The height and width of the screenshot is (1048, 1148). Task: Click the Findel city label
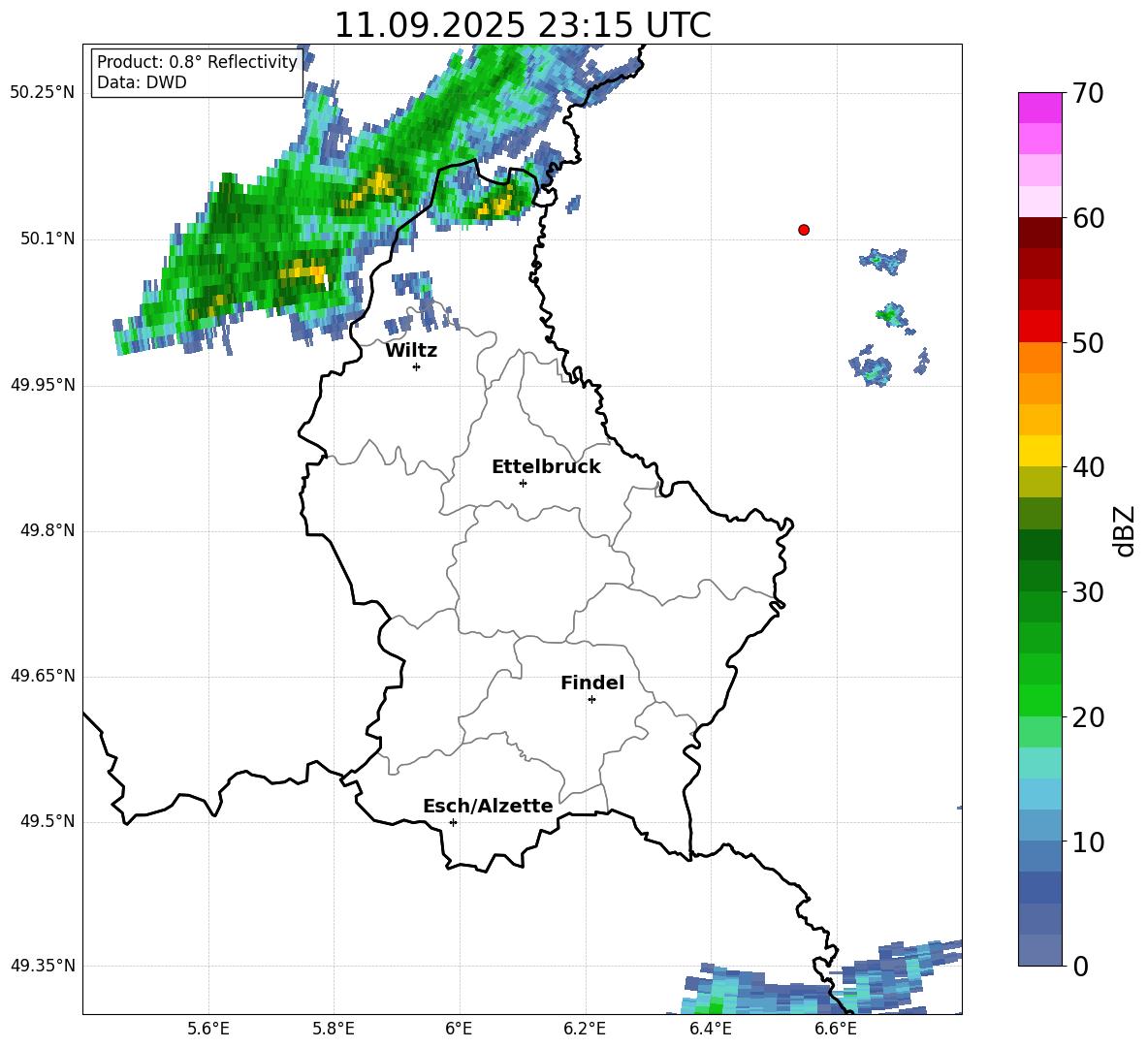tap(592, 683)
